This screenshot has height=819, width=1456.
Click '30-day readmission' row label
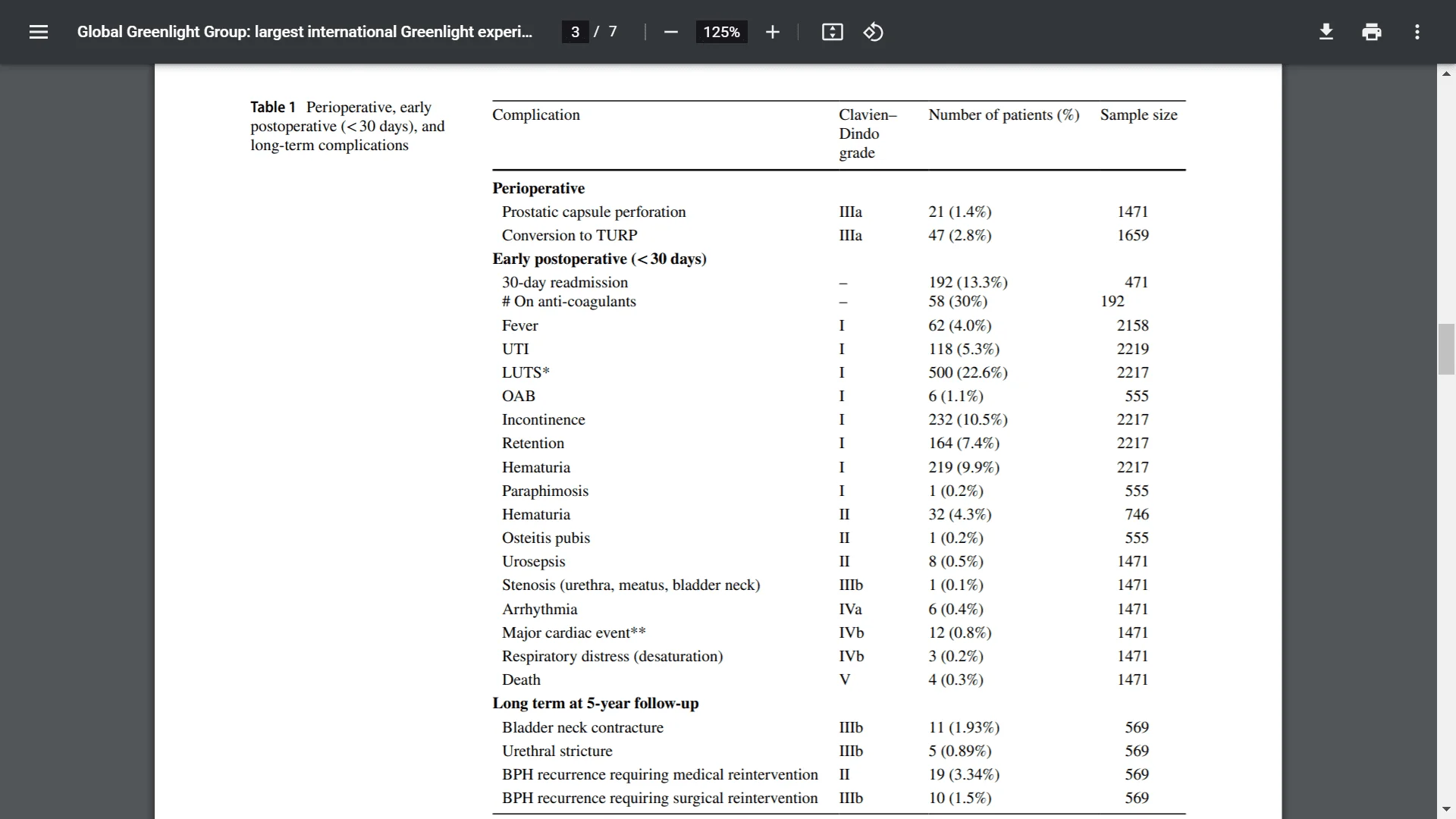(565, 282)
